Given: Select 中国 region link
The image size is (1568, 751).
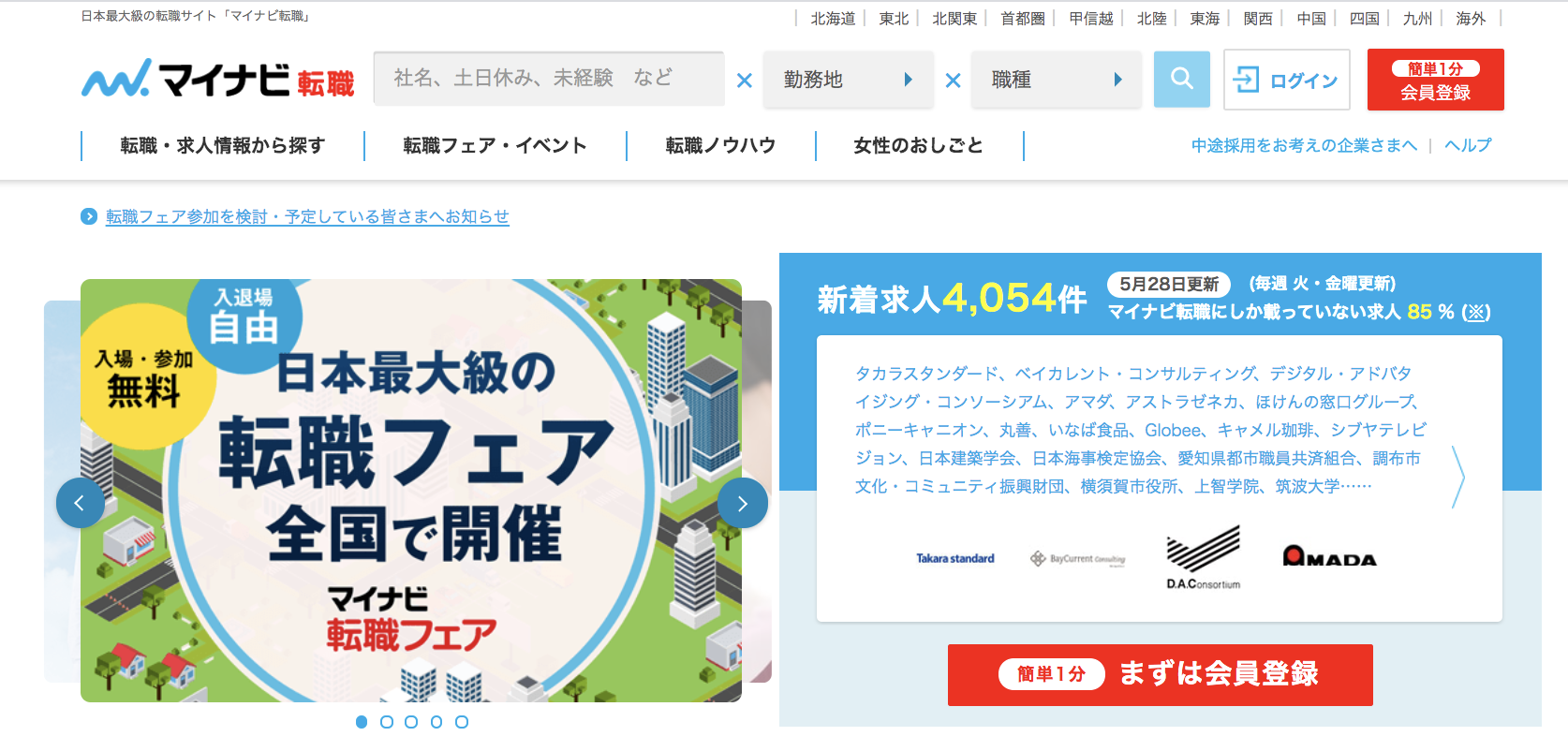Looking at the screenshot, I should point(1311,19).
